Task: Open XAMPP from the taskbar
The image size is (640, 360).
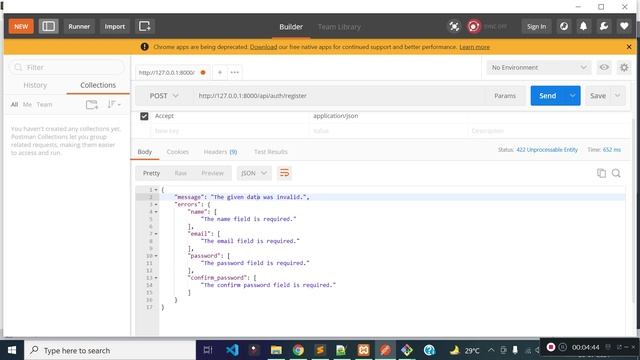Action: click(363, 350)
